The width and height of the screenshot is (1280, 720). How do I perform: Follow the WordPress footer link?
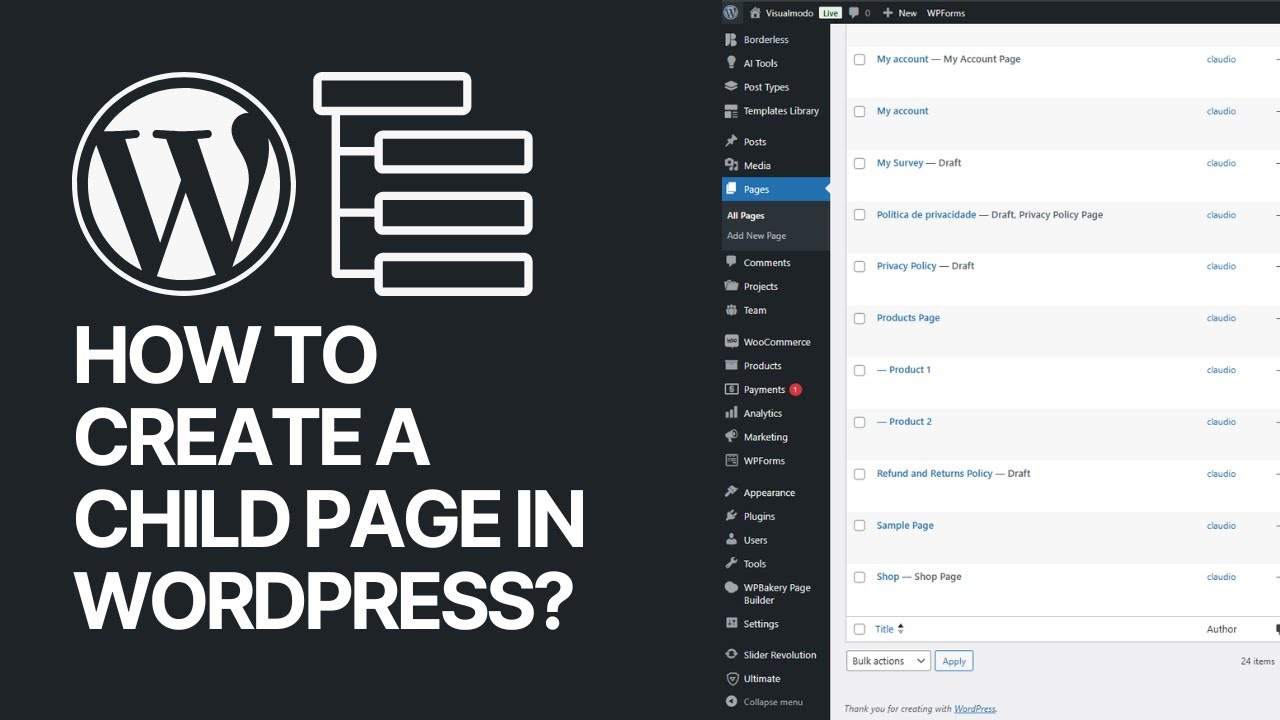(975, 708)
